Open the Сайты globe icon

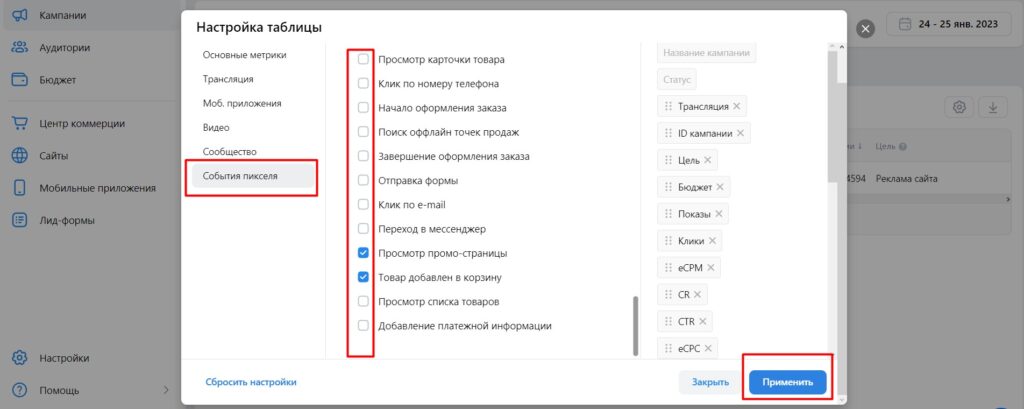coord(19,156)
